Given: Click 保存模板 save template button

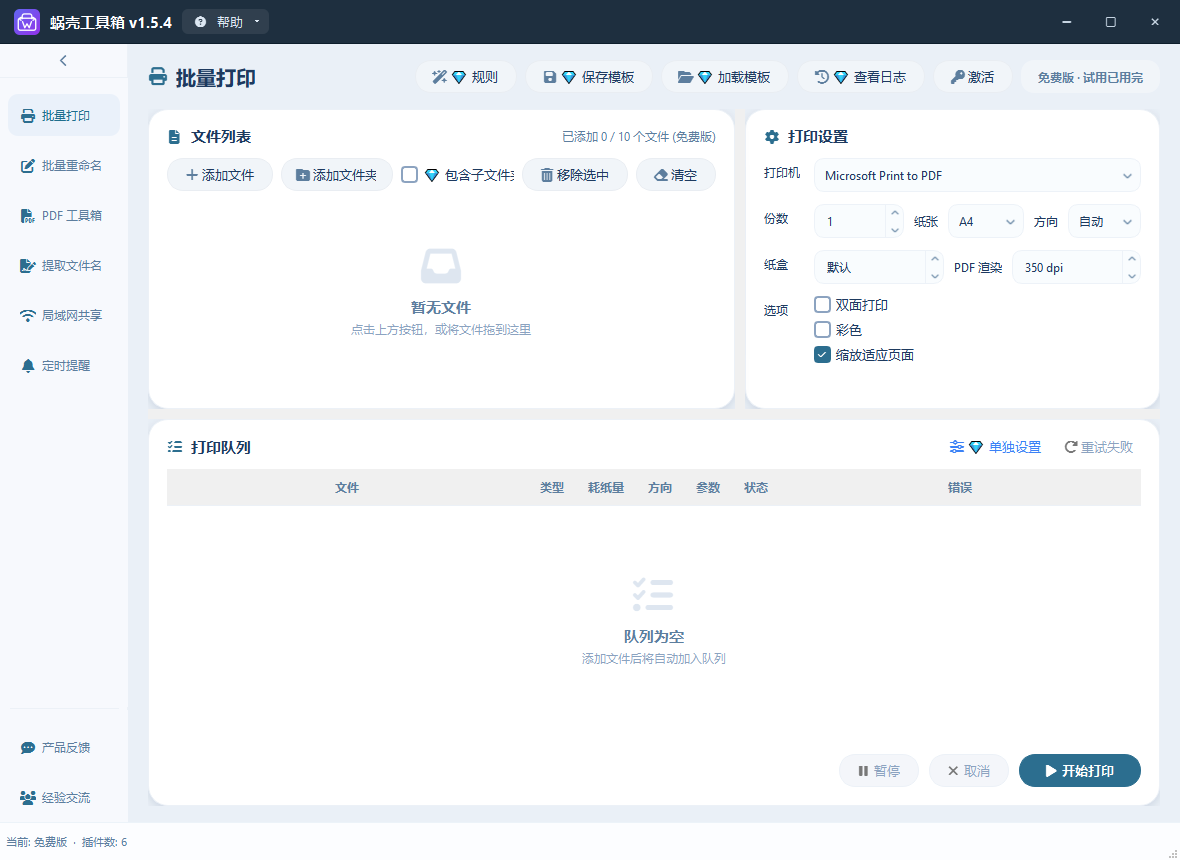Looking at the screenshot, I should pos(588,77).
